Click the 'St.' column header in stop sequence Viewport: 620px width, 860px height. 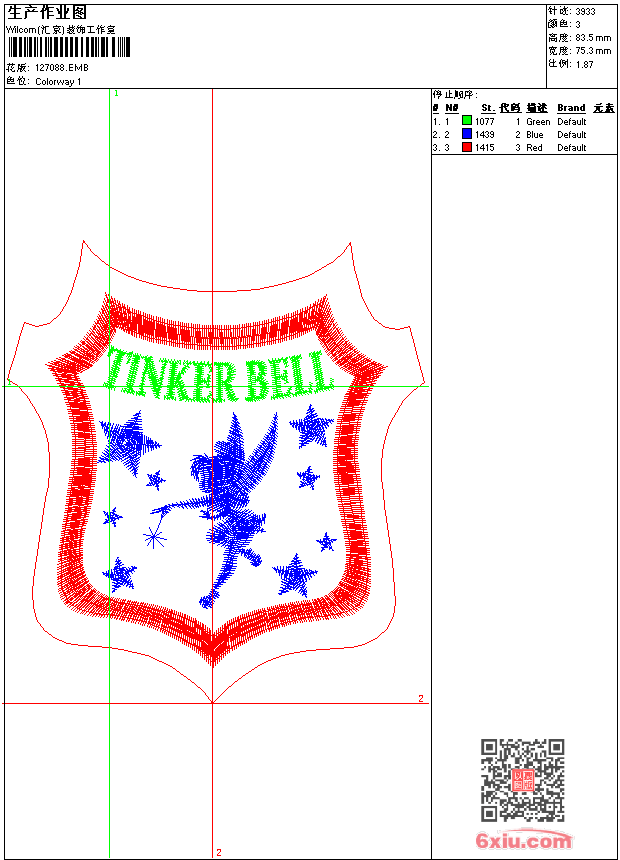(488, 108)
